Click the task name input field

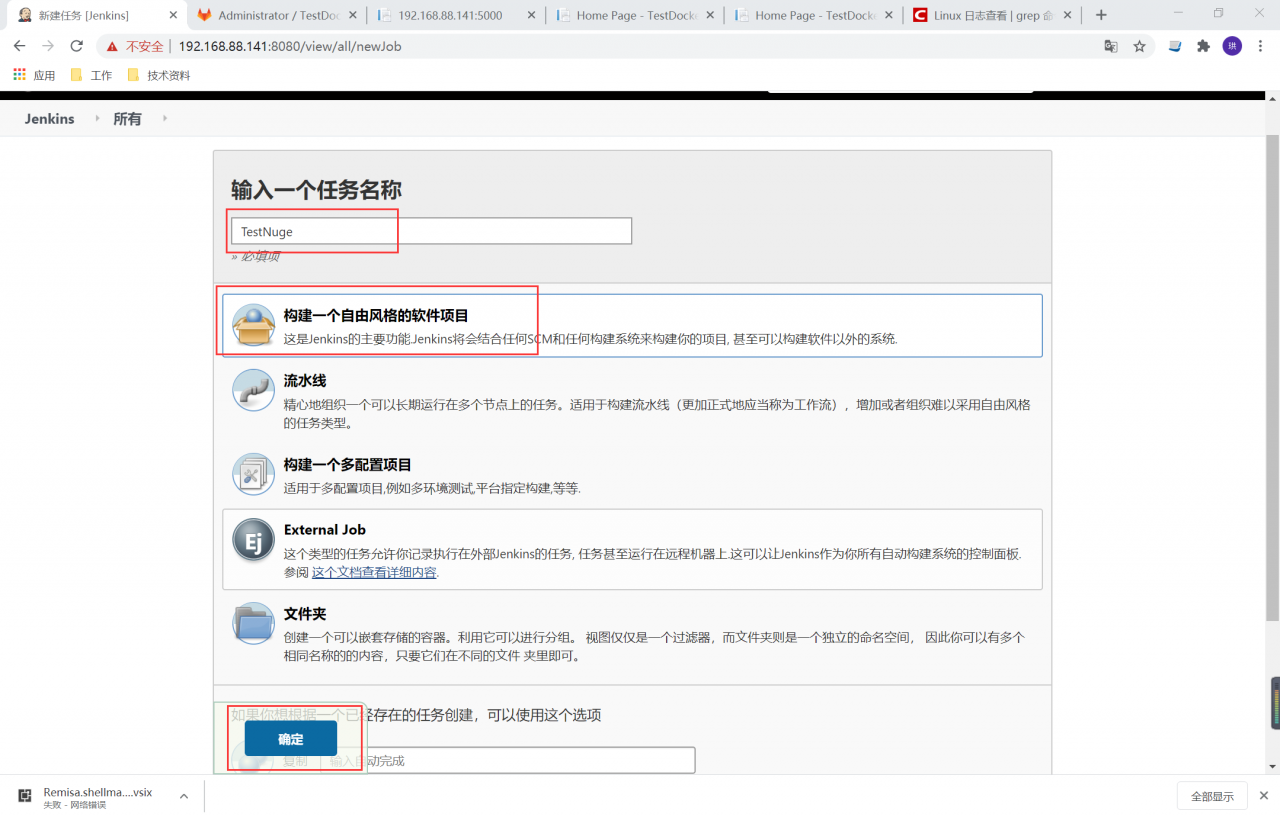(431, 231)
